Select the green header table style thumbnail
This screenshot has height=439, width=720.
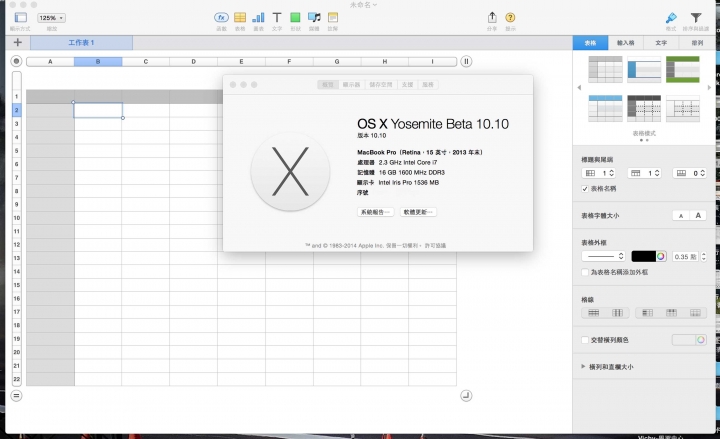(683, 69)
